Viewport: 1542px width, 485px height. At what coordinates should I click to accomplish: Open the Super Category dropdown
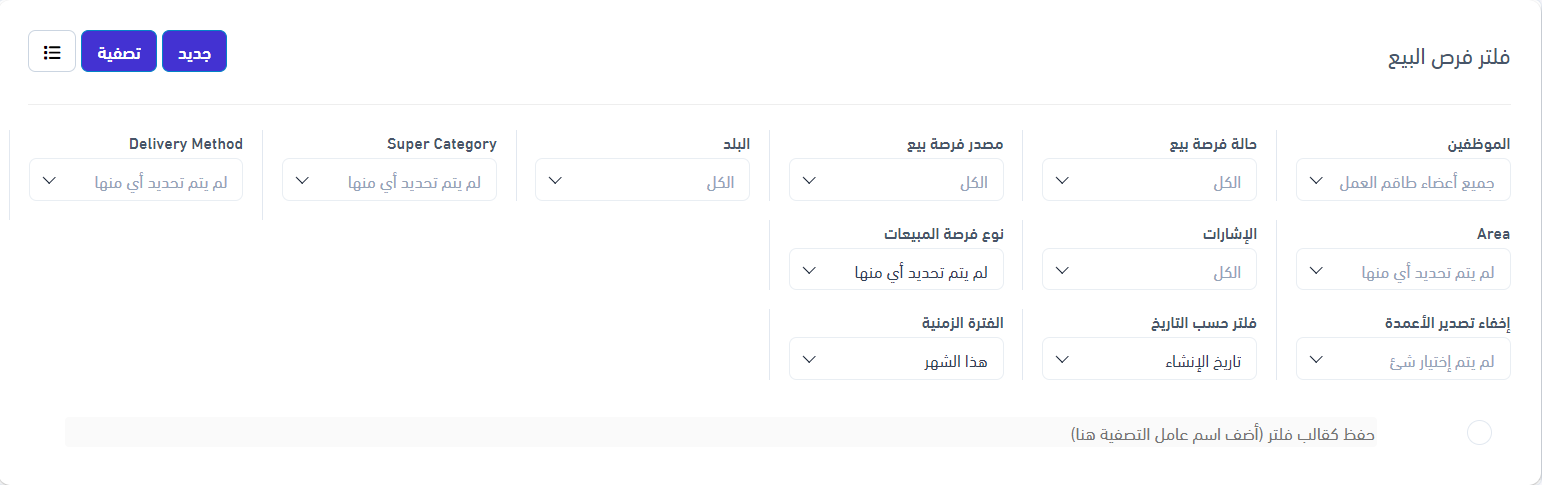pyautogui.click(x=389, y=180)
